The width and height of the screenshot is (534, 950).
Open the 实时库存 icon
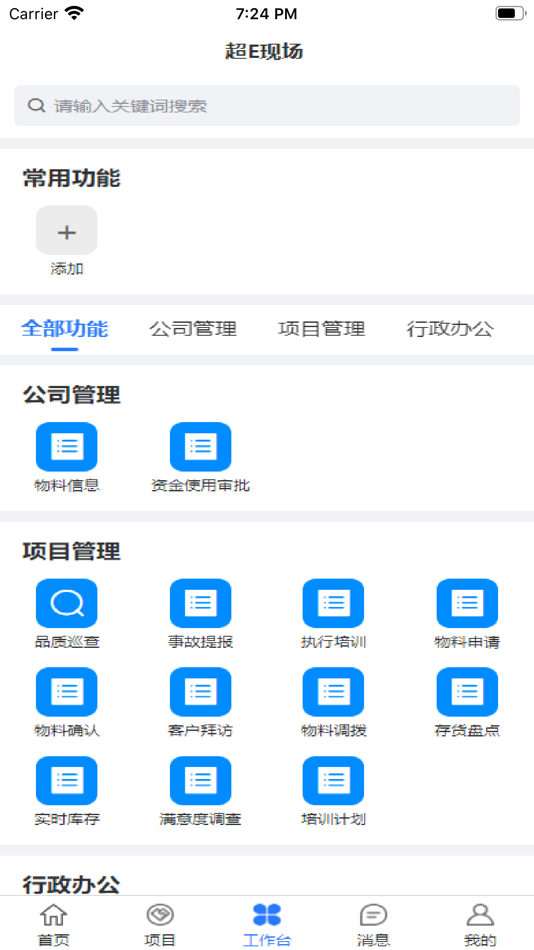[67, 780]
